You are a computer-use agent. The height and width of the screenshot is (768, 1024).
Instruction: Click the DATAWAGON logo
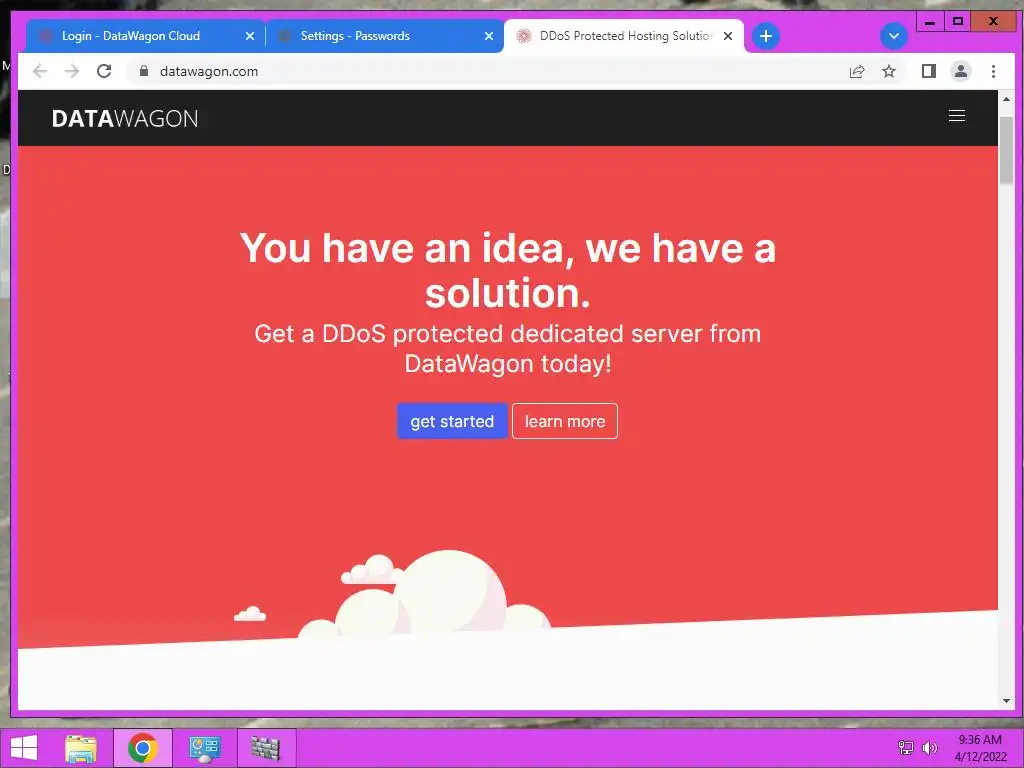(125, 119)
